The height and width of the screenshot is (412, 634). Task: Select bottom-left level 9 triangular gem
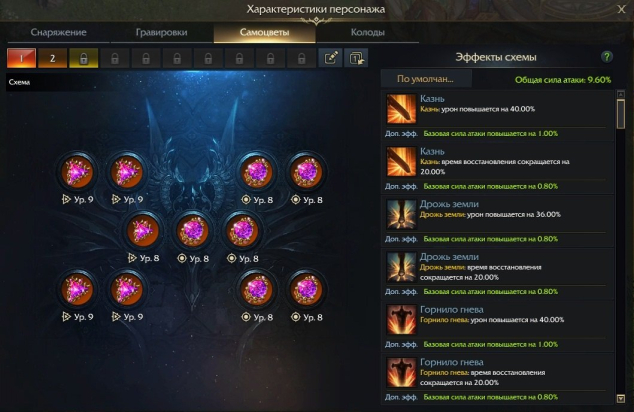pyautogui.click(x=77, y=289)
